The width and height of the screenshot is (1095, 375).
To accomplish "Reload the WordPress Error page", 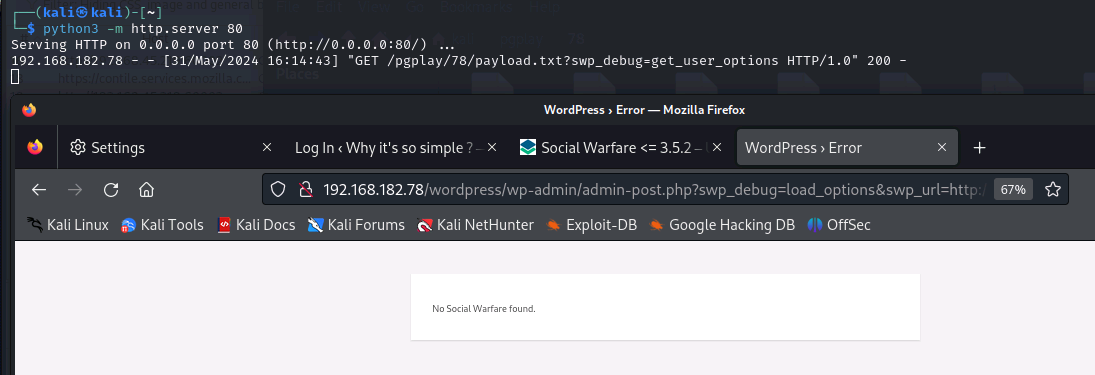I will tap(110, 189).
